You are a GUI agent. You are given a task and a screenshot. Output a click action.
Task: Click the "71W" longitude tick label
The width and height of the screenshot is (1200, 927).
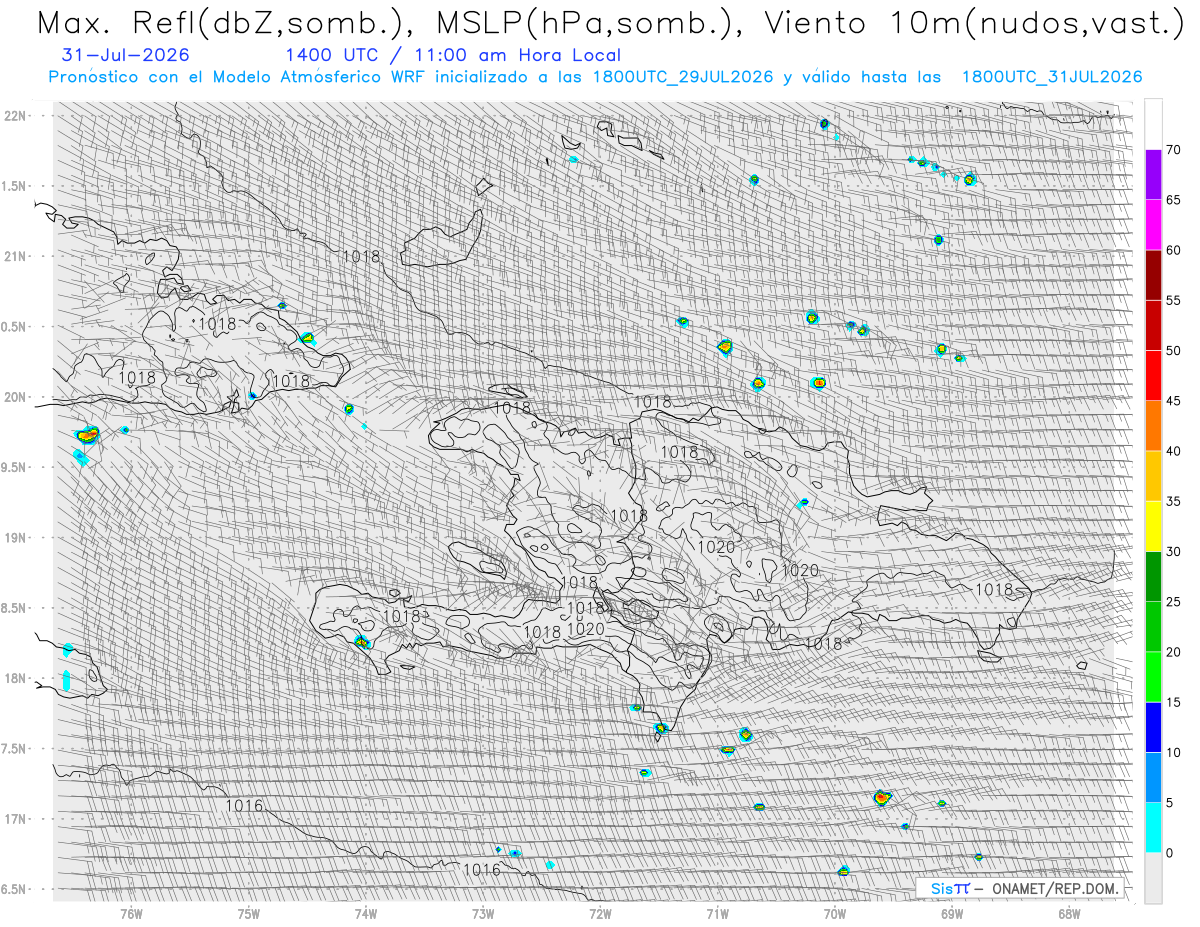pyautogui.click(x=717, y=912)
